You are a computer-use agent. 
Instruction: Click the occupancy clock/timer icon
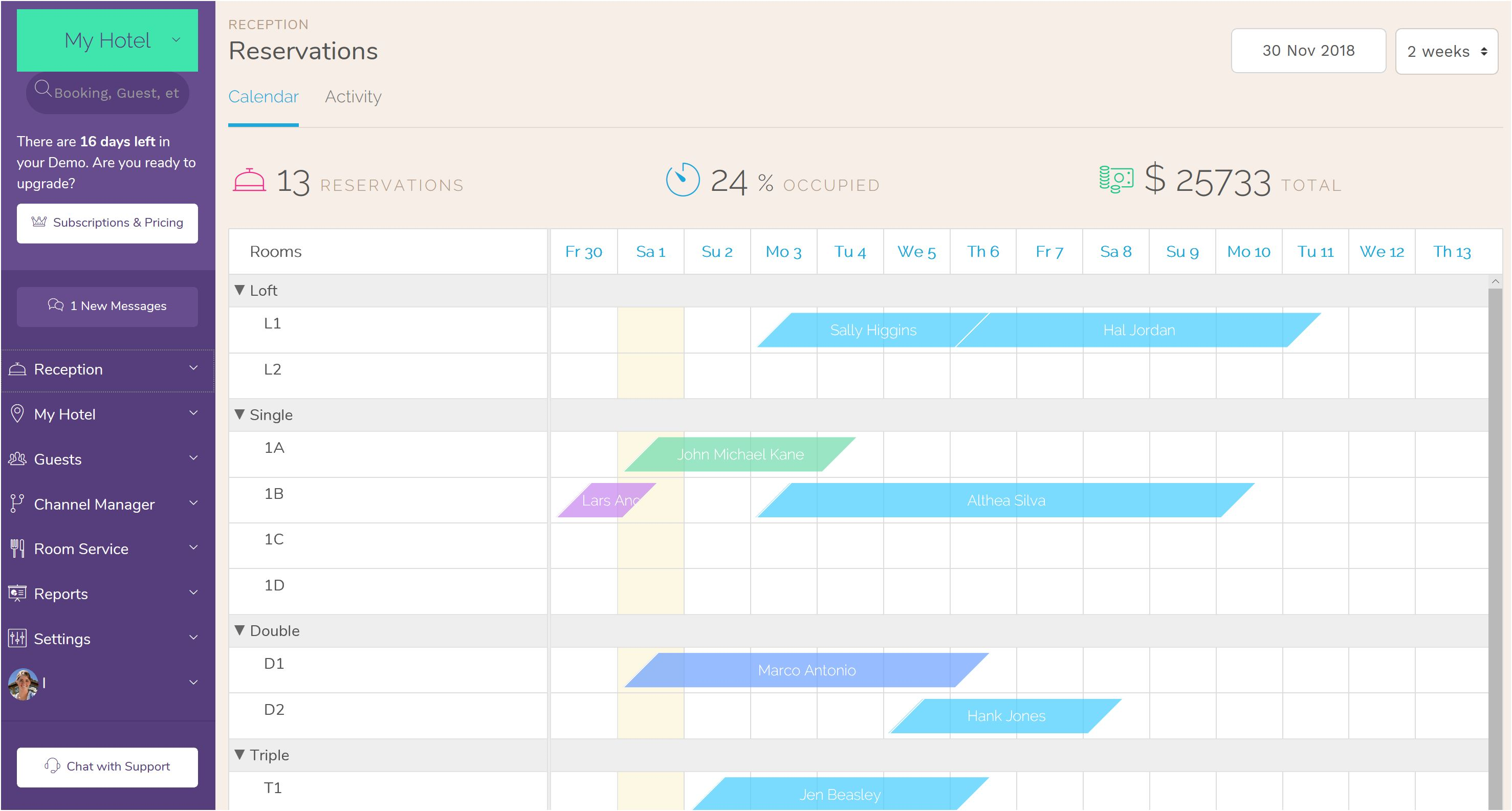(681, 182)
